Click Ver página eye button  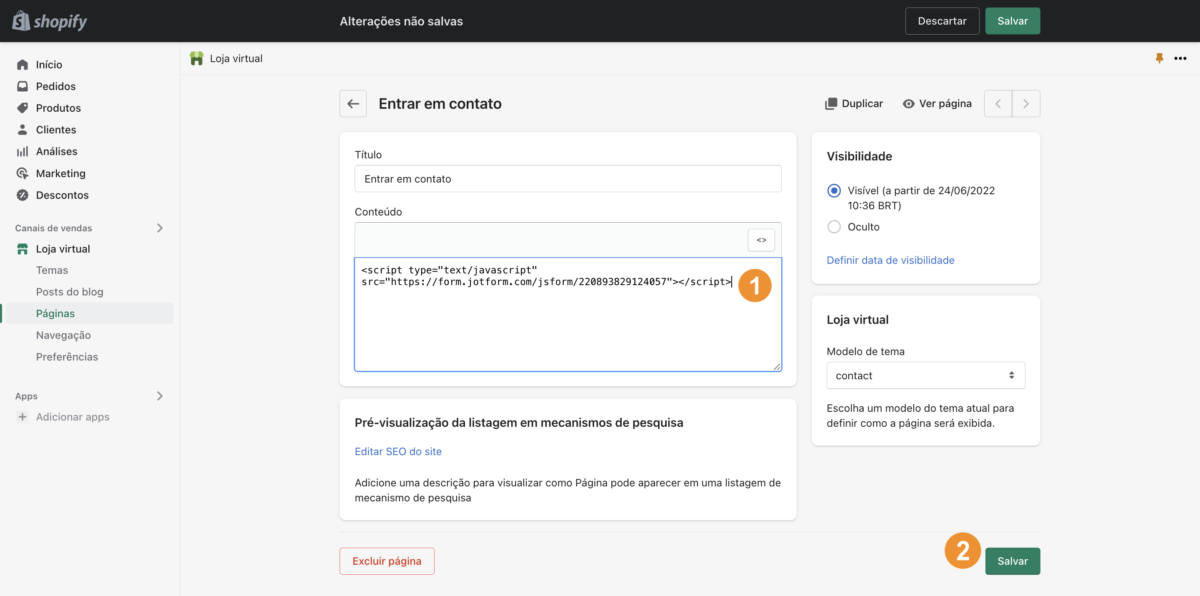point(937,104)
